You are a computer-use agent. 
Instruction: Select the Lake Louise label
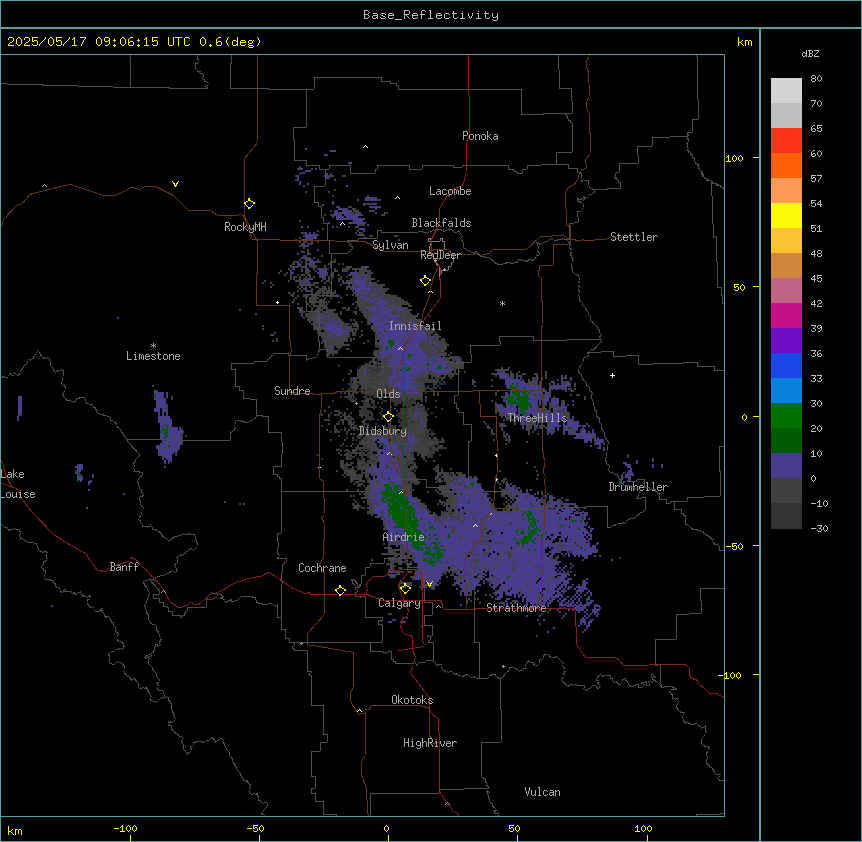coord(18,484)
